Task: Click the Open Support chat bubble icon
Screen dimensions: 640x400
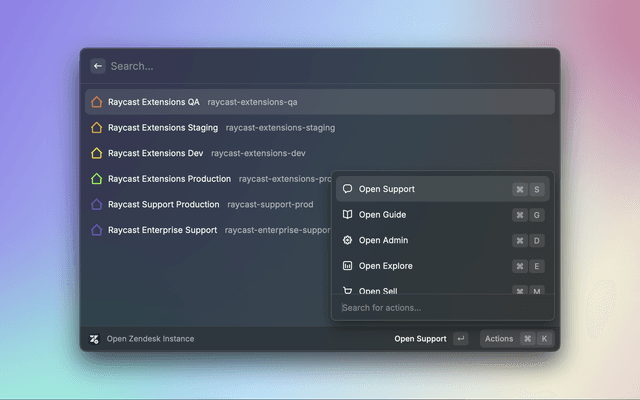Action: pyautogui.click(x=347, y=189)
